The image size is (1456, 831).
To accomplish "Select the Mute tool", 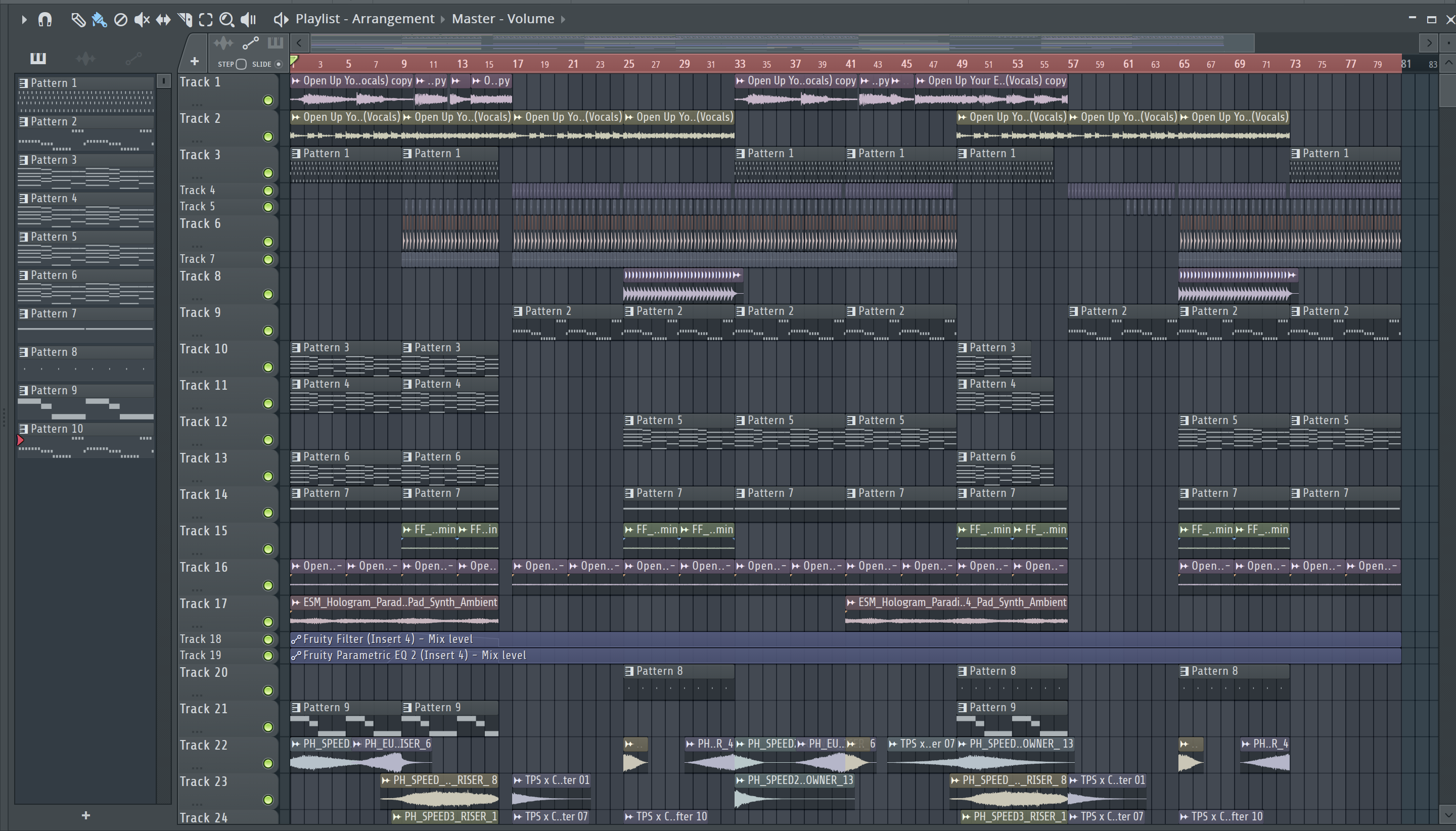I will tap(142, 20).
